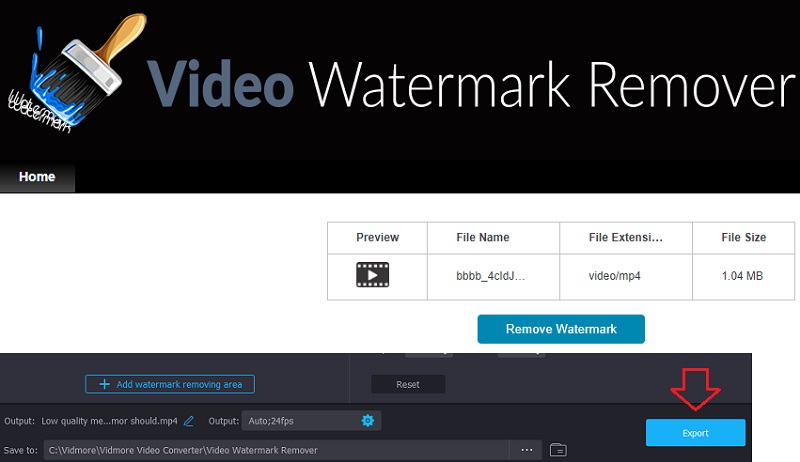Click the Remove Watermark button
This screenshot has height=462, width=800.
click(560, 329)
